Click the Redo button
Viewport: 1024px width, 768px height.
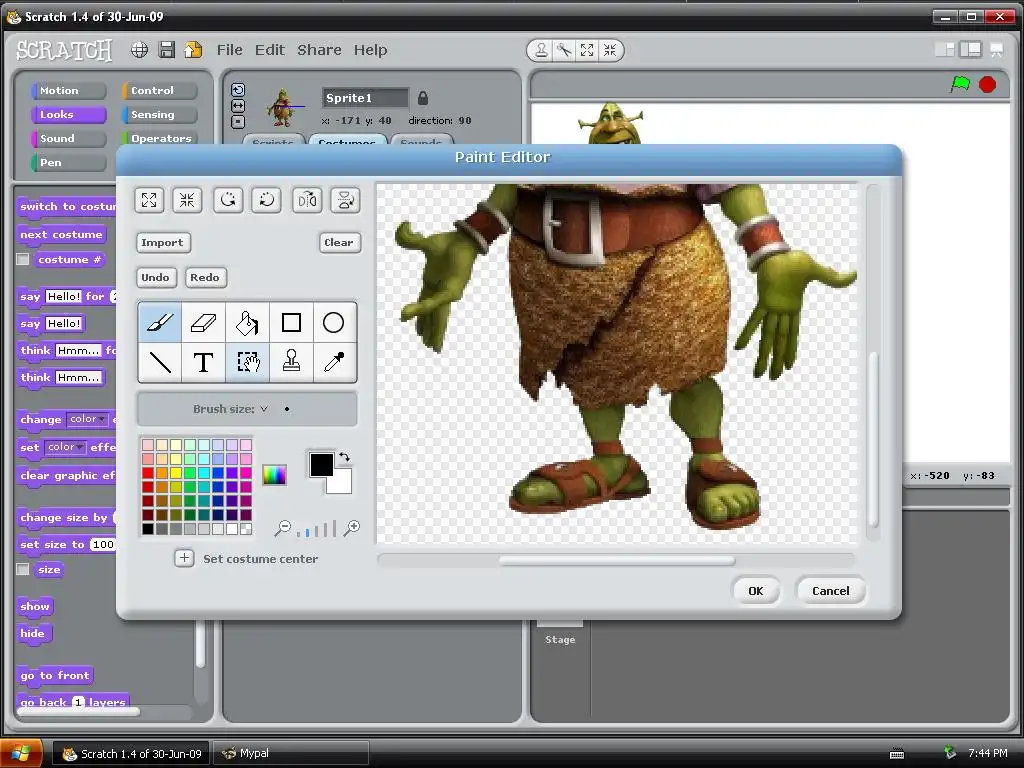[205, 278]
